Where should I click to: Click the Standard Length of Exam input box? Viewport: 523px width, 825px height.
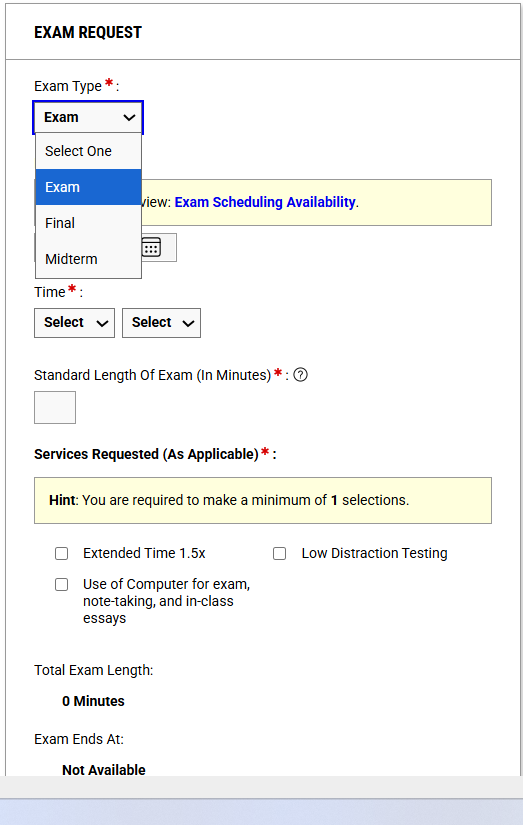tap(55, 407)
